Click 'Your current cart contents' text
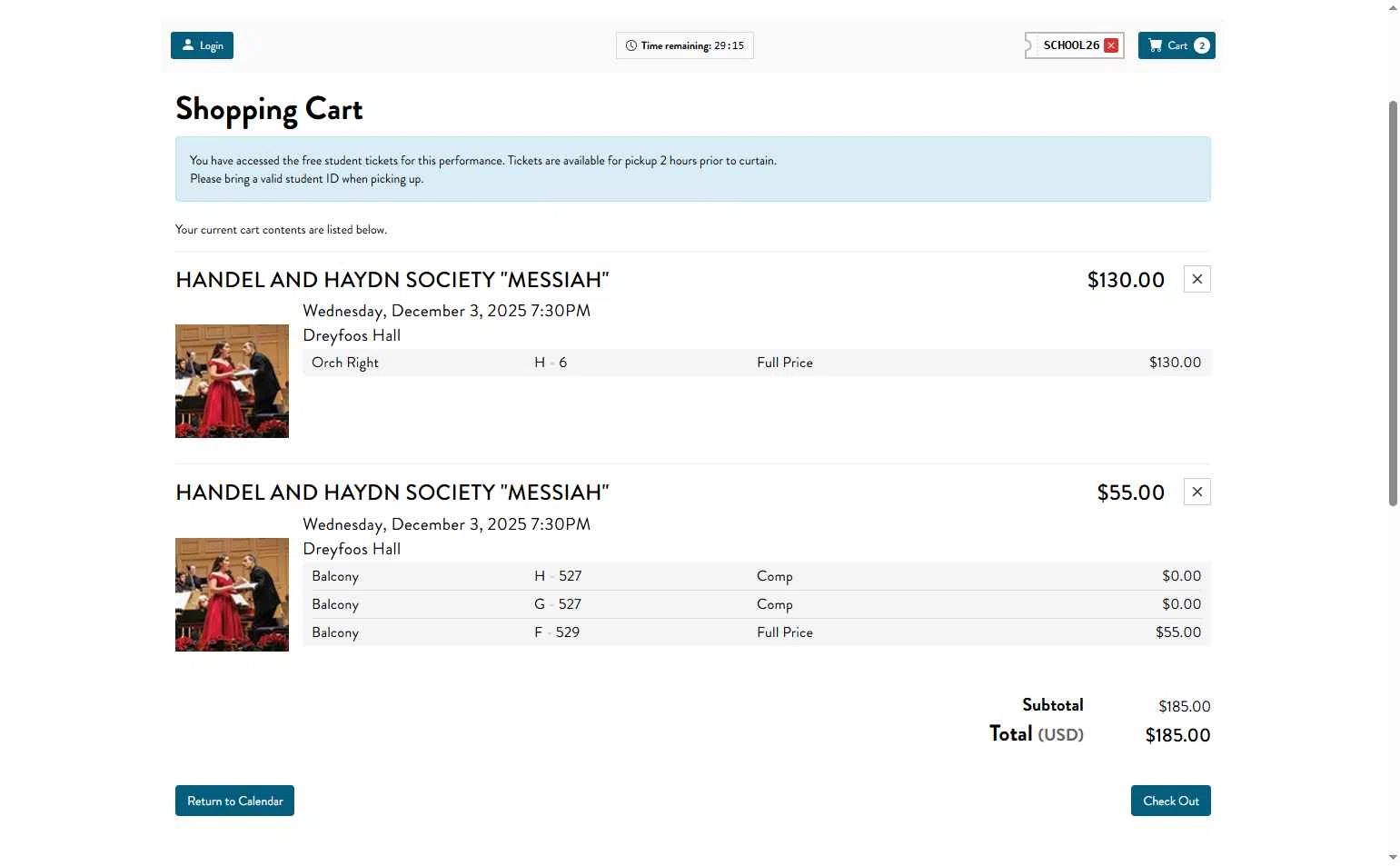This screenshot has width=1400, height=866. [x=281, y=230]
